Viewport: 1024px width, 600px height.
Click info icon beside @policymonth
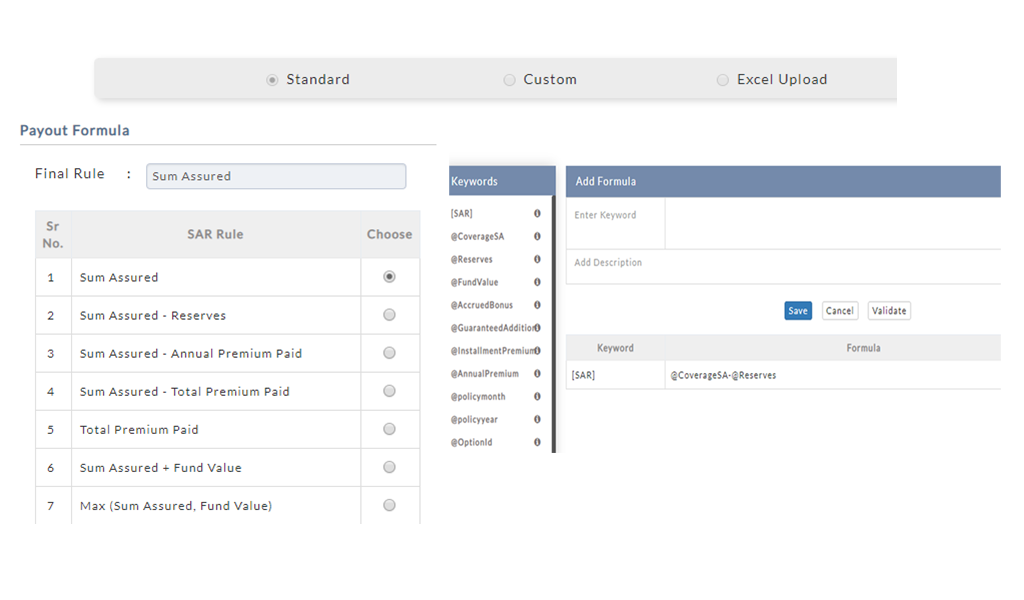click(x=537, y=397)
